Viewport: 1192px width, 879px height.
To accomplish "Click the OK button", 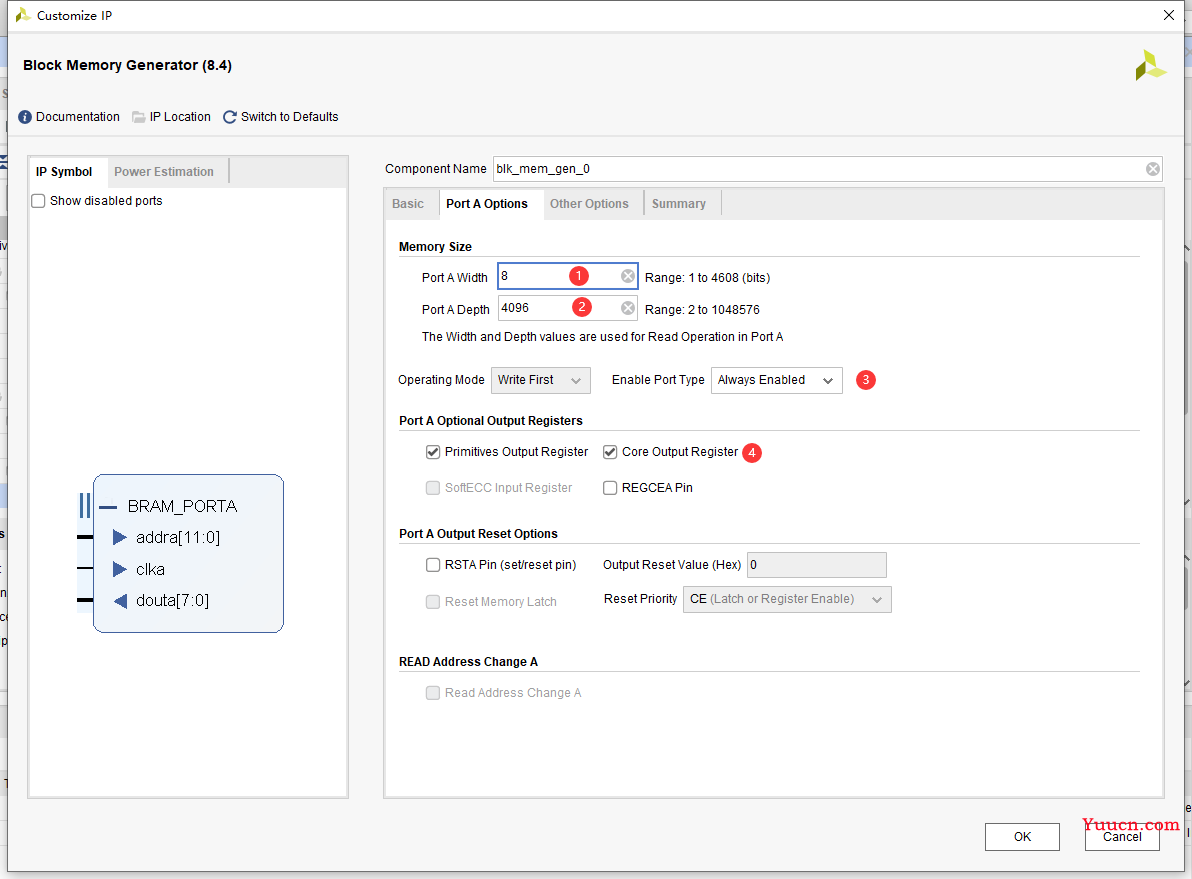I will (x=1022, y=836).
